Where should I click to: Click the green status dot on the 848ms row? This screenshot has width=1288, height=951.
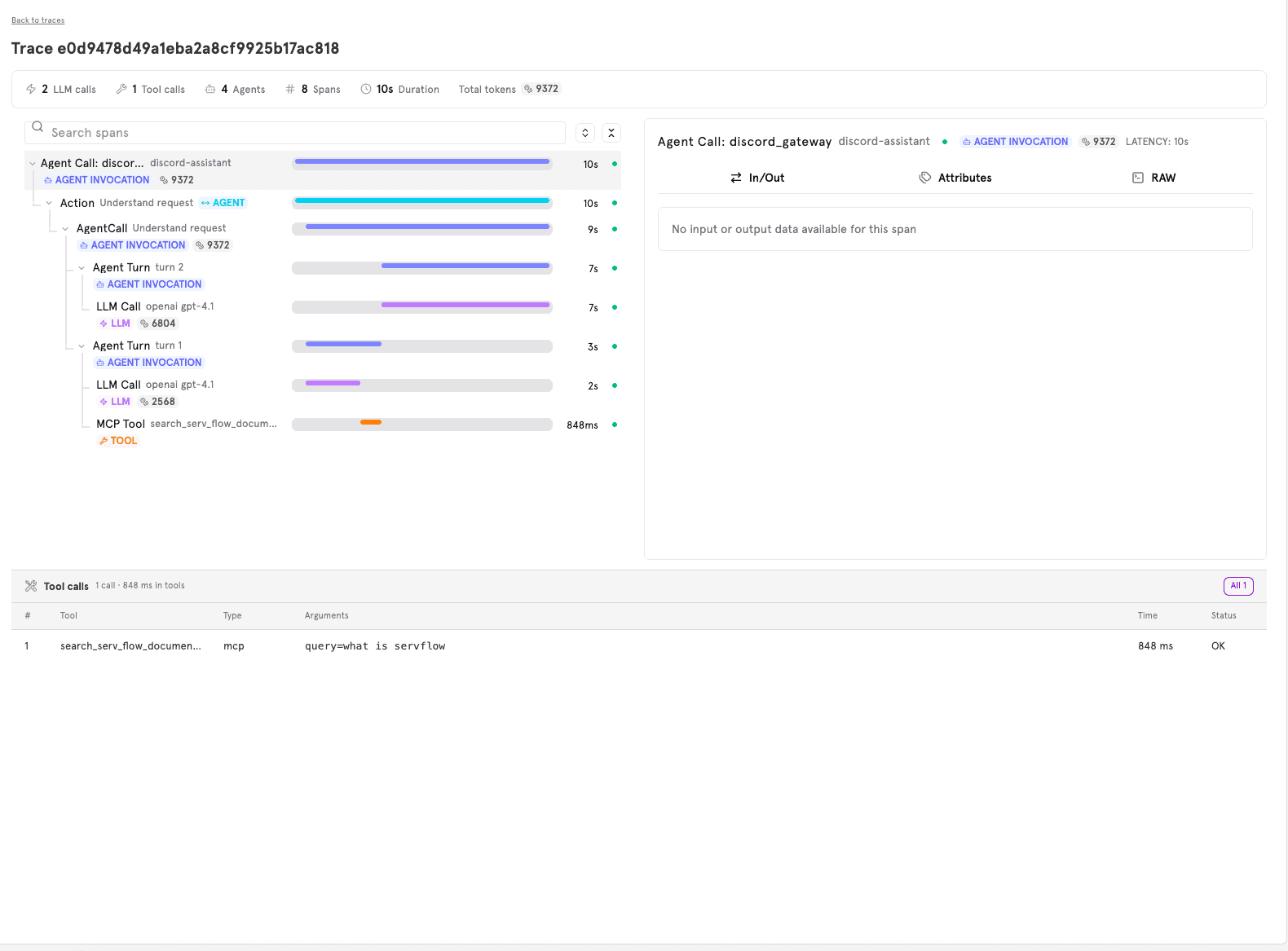click(615, 425)
